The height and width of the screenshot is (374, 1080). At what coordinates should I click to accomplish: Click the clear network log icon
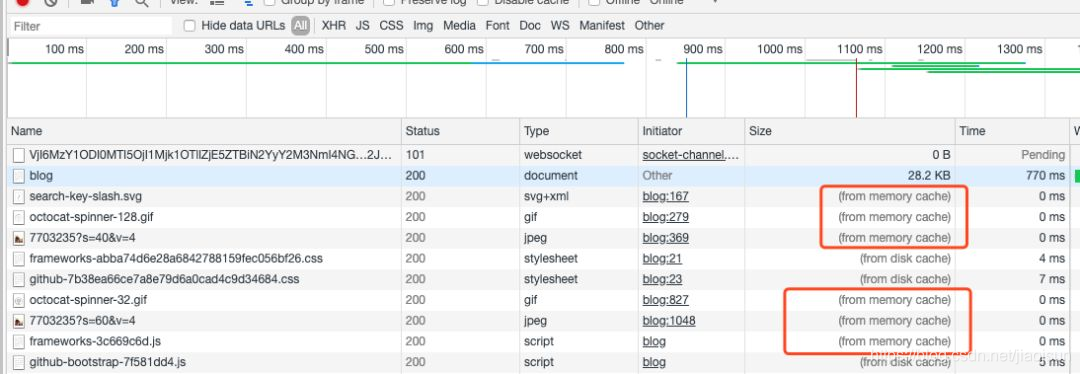[x=50, y=2]
